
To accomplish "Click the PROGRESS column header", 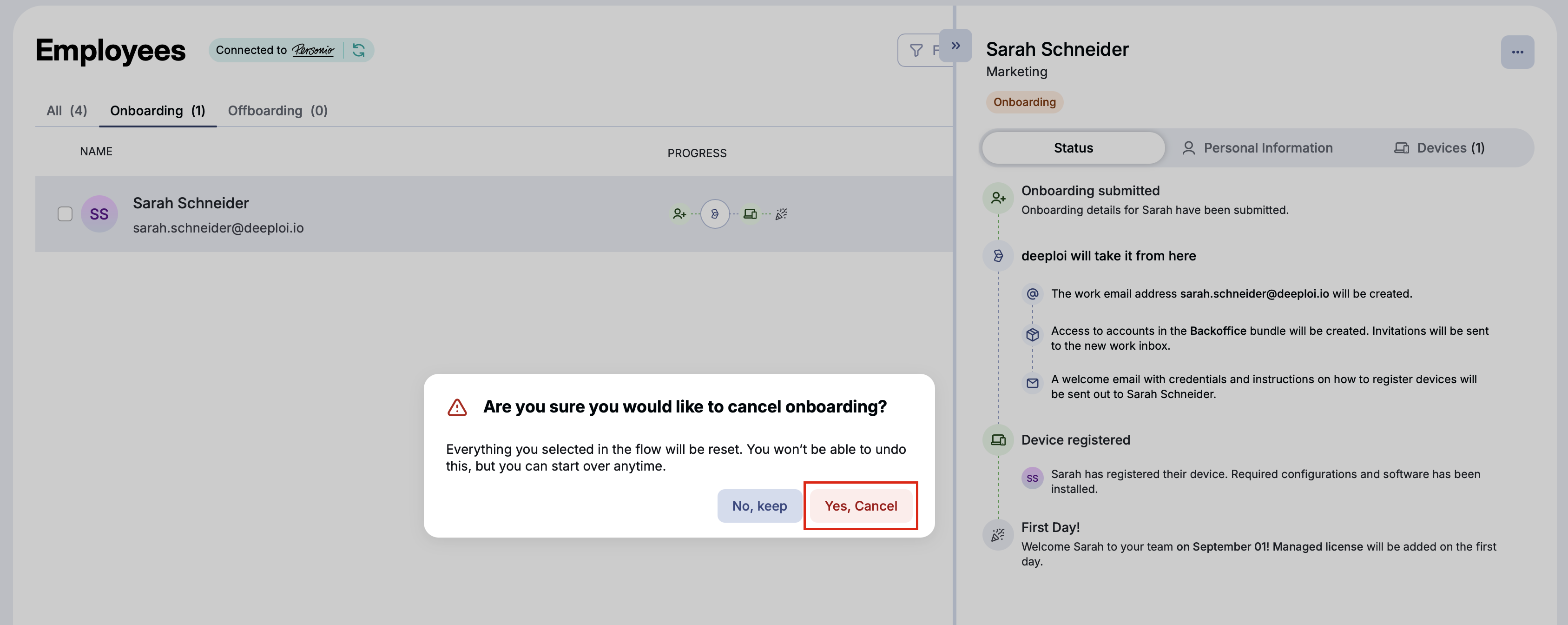I will pyautogui.click(x=697, y=153).
